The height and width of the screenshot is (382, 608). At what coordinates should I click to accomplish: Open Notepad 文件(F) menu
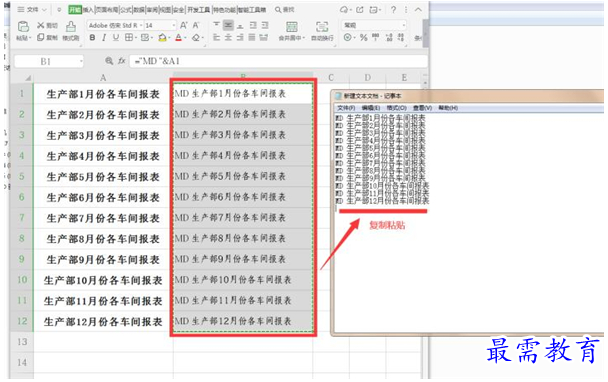[346, 108]
